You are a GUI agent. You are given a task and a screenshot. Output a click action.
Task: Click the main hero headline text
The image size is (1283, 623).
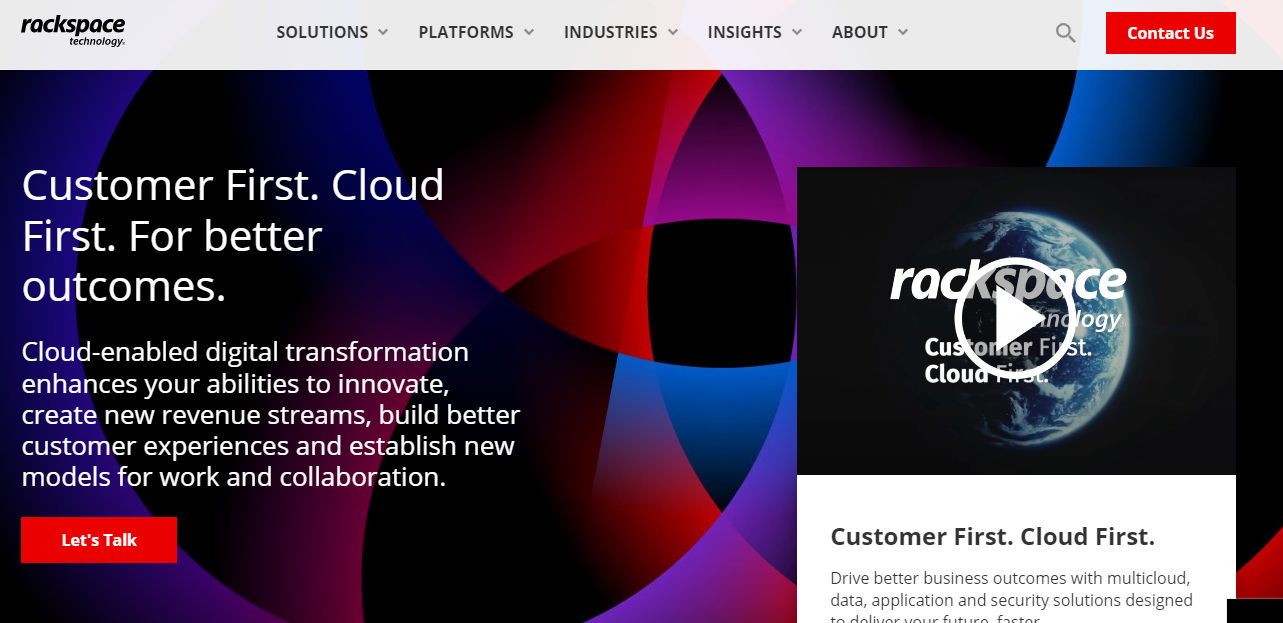[233, 236]
